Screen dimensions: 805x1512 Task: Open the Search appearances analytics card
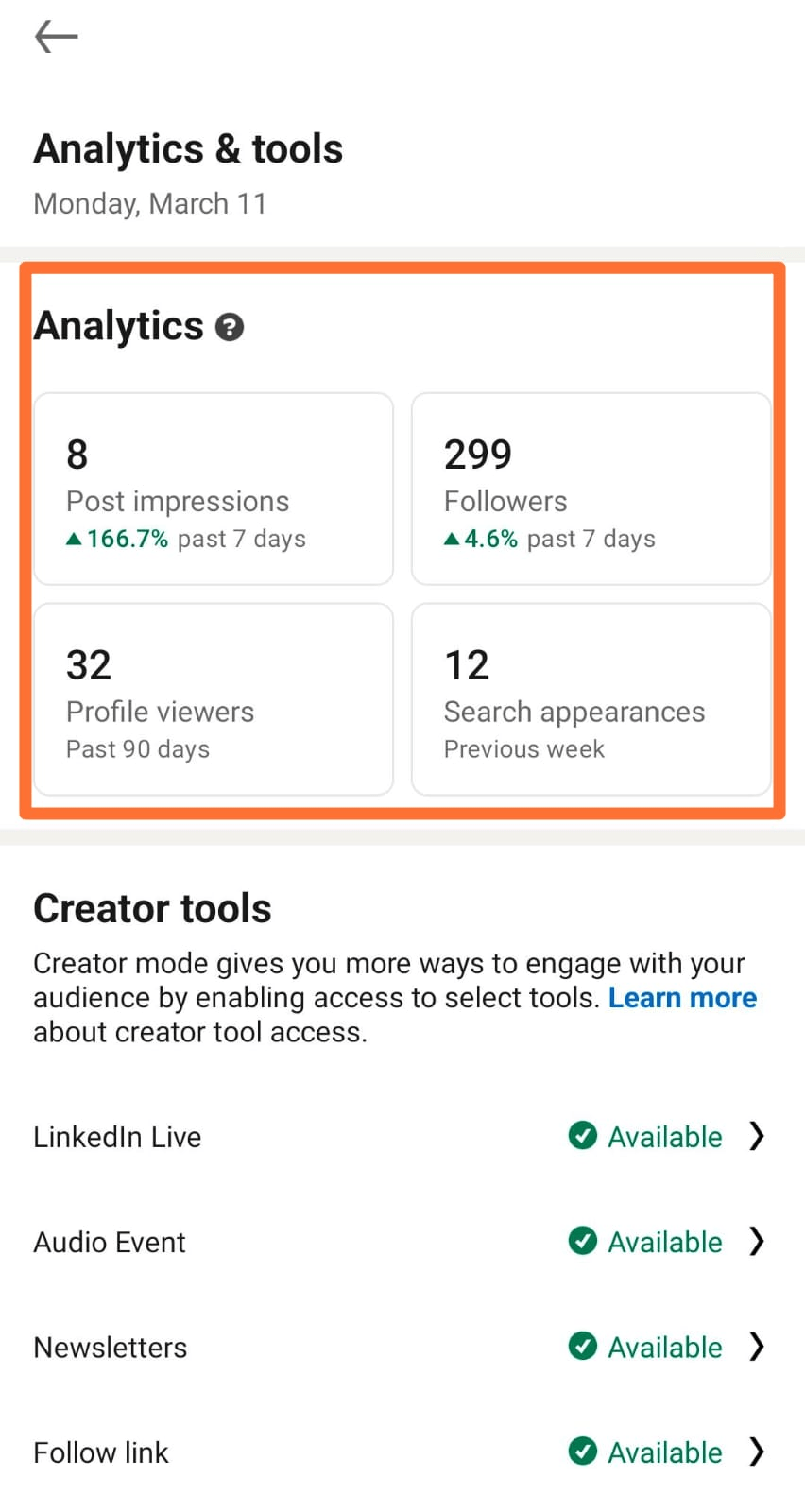[x=591, y=699]
